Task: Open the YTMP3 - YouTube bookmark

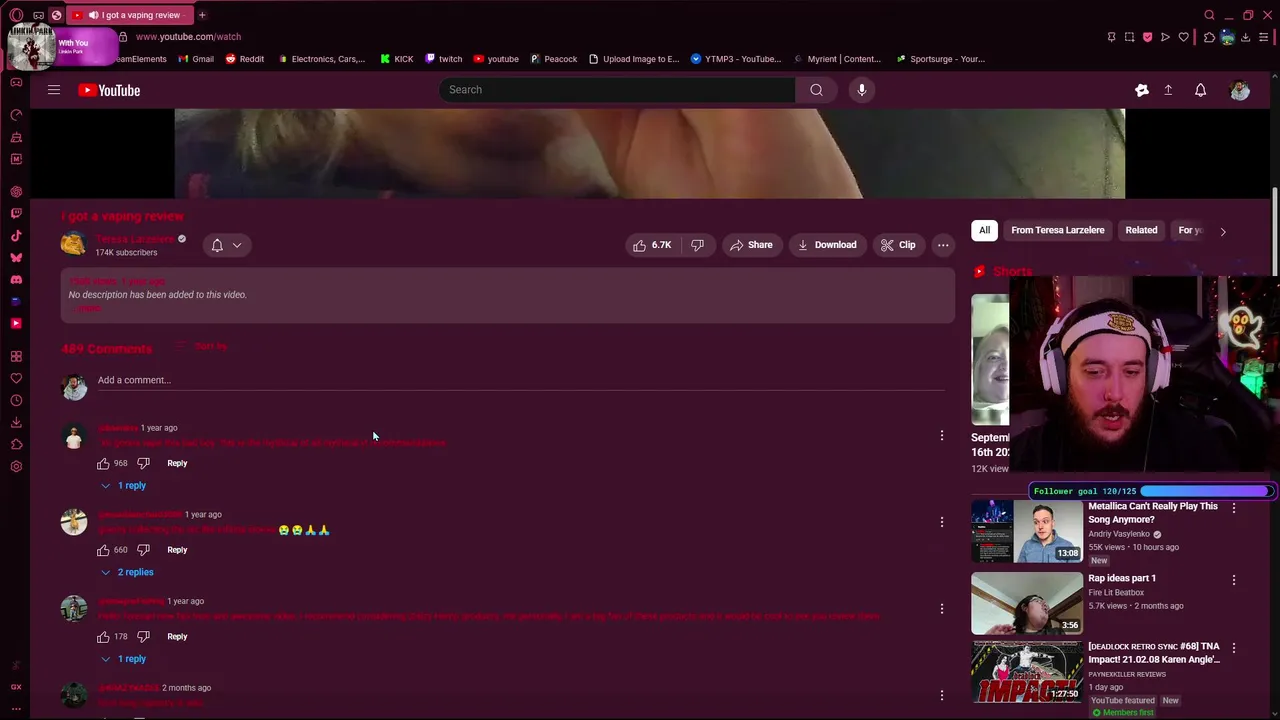Action: pos(735,59)
